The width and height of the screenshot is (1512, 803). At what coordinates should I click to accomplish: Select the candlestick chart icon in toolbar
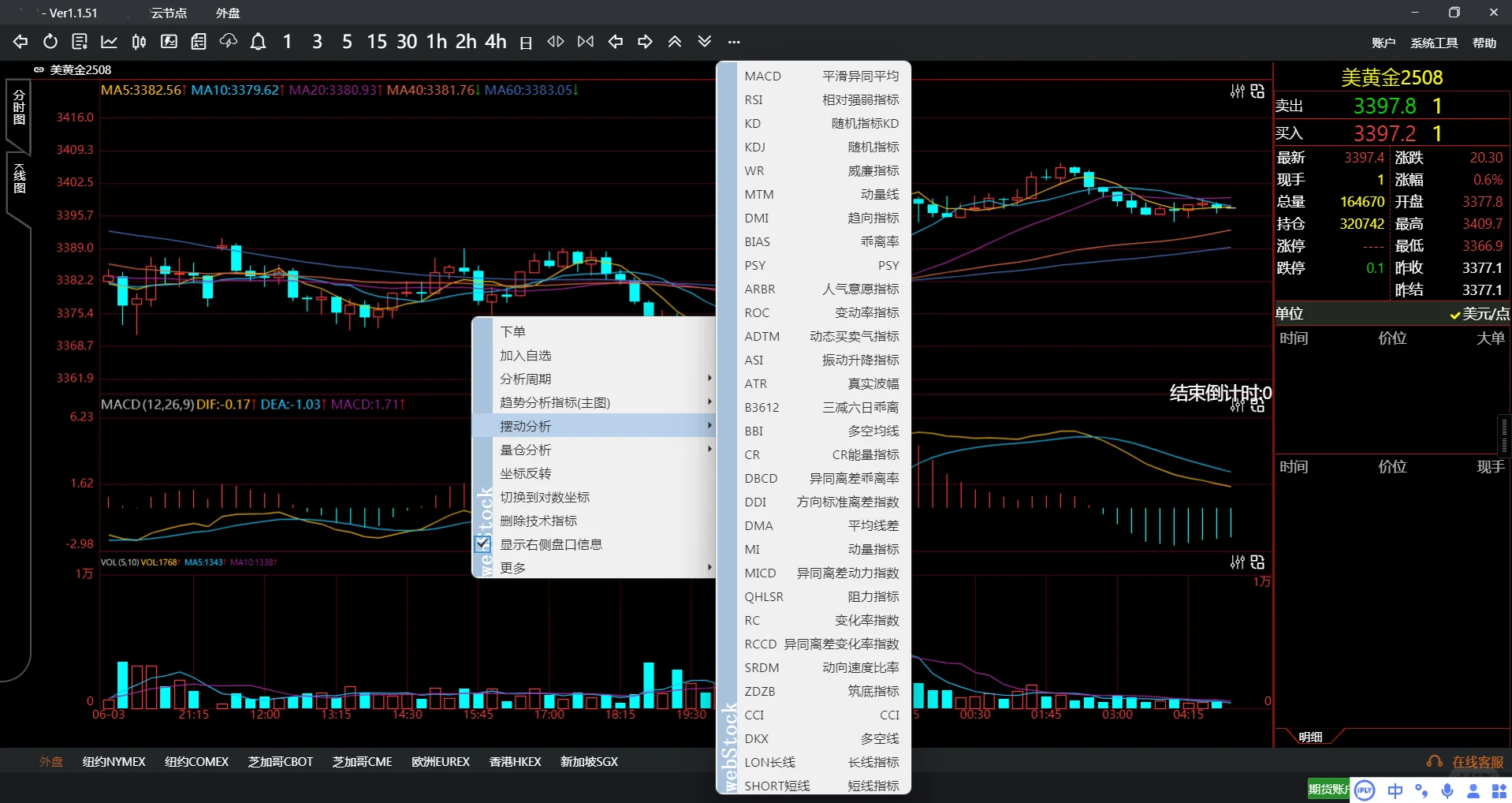point(139,42)
